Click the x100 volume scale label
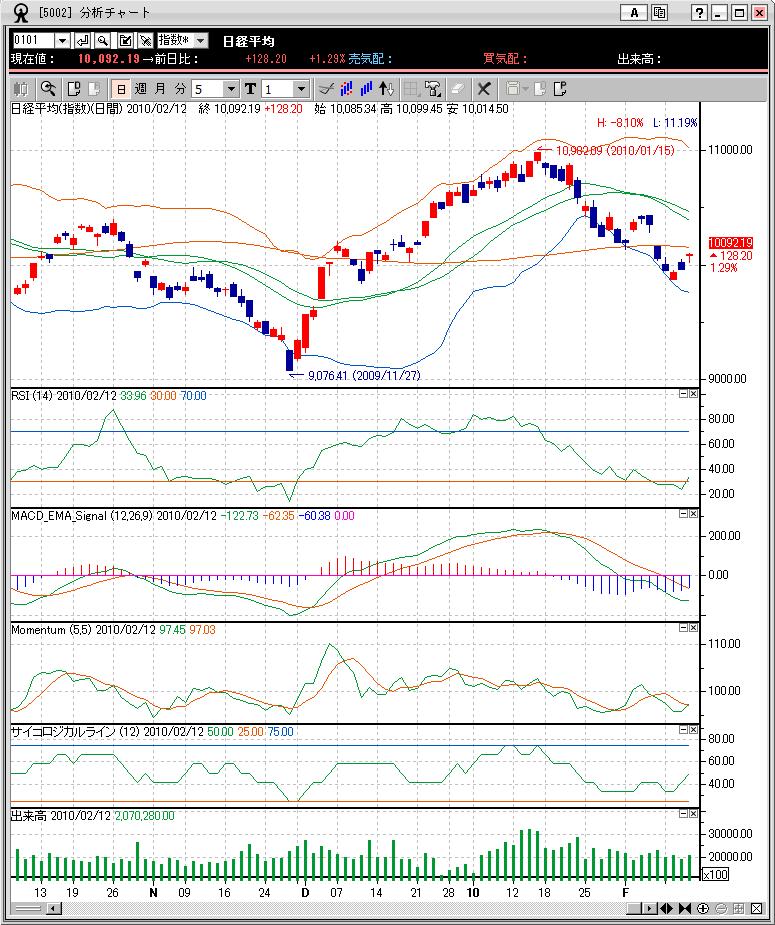The image size is (775, 925). pyautogui.click(x=714, y=874)
